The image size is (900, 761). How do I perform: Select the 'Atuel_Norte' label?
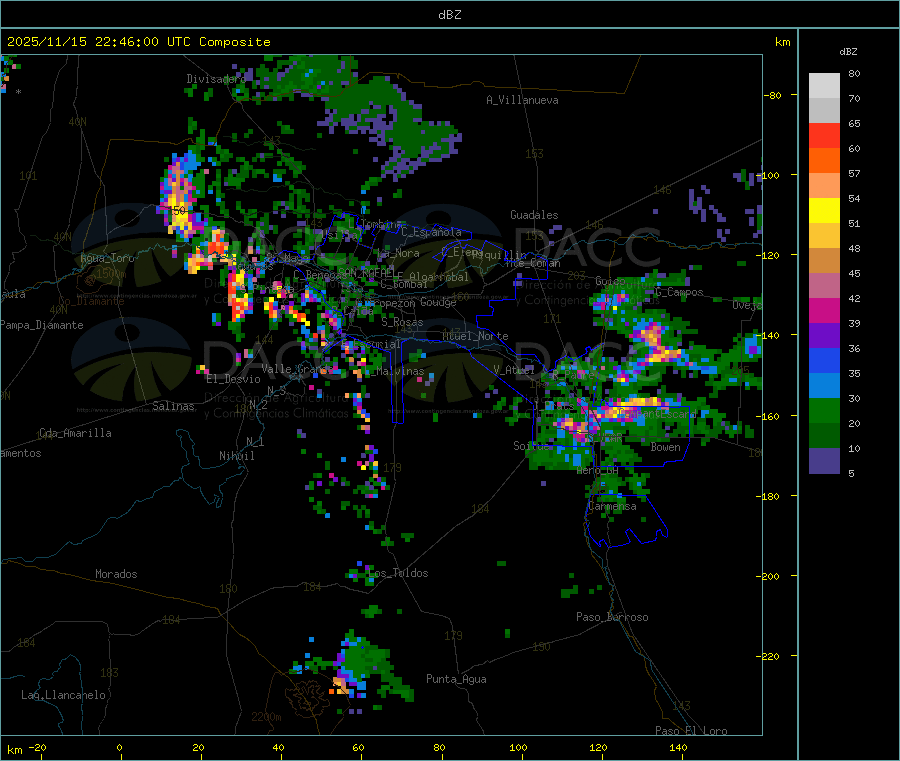[x=475, y=336]
